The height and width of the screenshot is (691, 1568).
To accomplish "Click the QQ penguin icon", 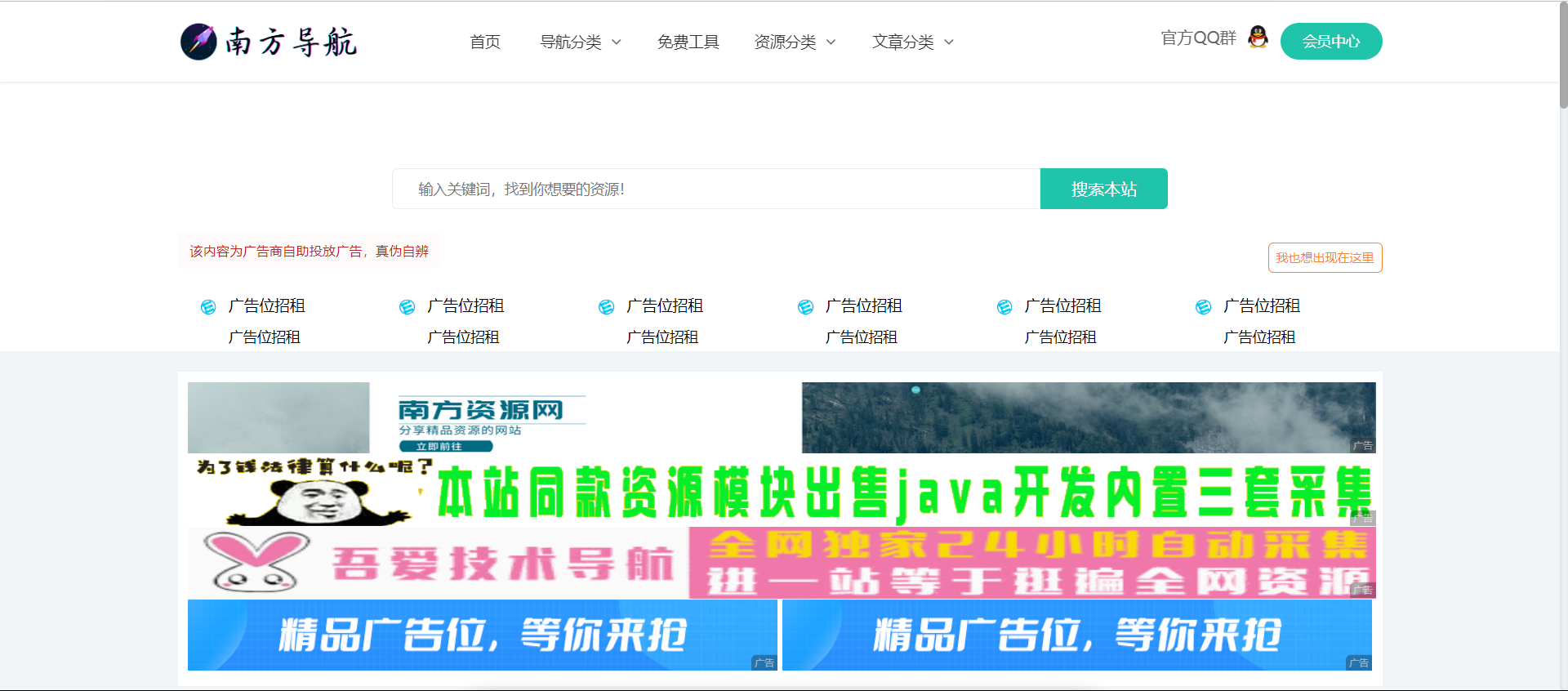I will click(x=1258, y=37).
